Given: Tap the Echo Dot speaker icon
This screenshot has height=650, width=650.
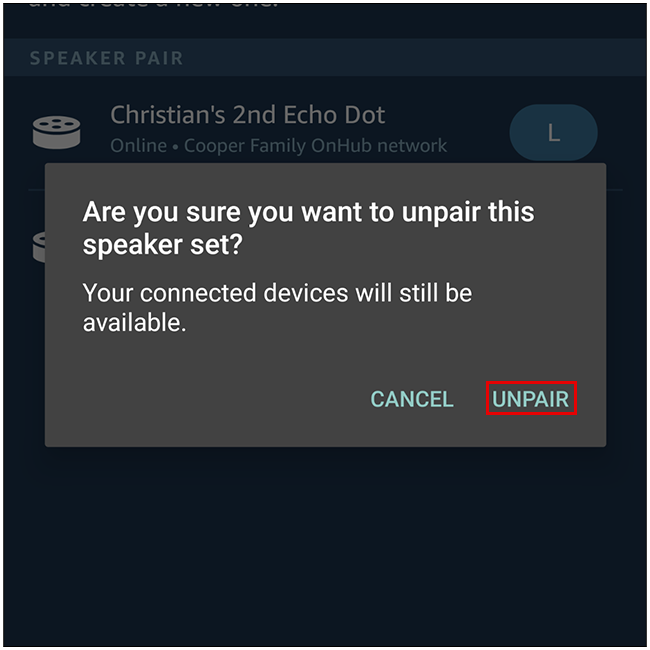Looking at the screenshot, I should click(56, 132).
